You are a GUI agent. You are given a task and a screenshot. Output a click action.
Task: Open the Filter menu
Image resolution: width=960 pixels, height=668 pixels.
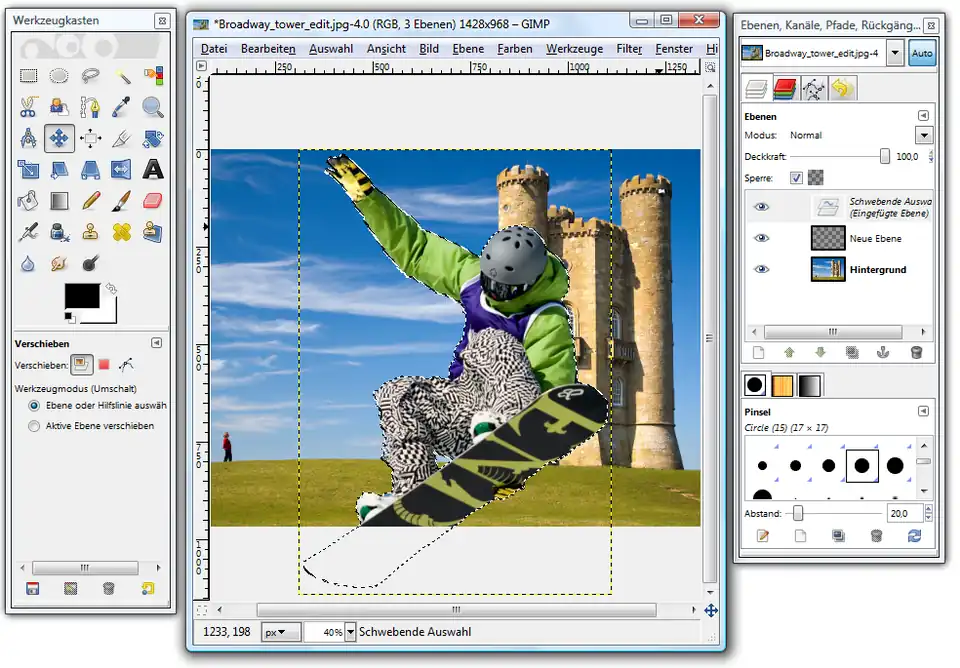[x=629, y=48]
